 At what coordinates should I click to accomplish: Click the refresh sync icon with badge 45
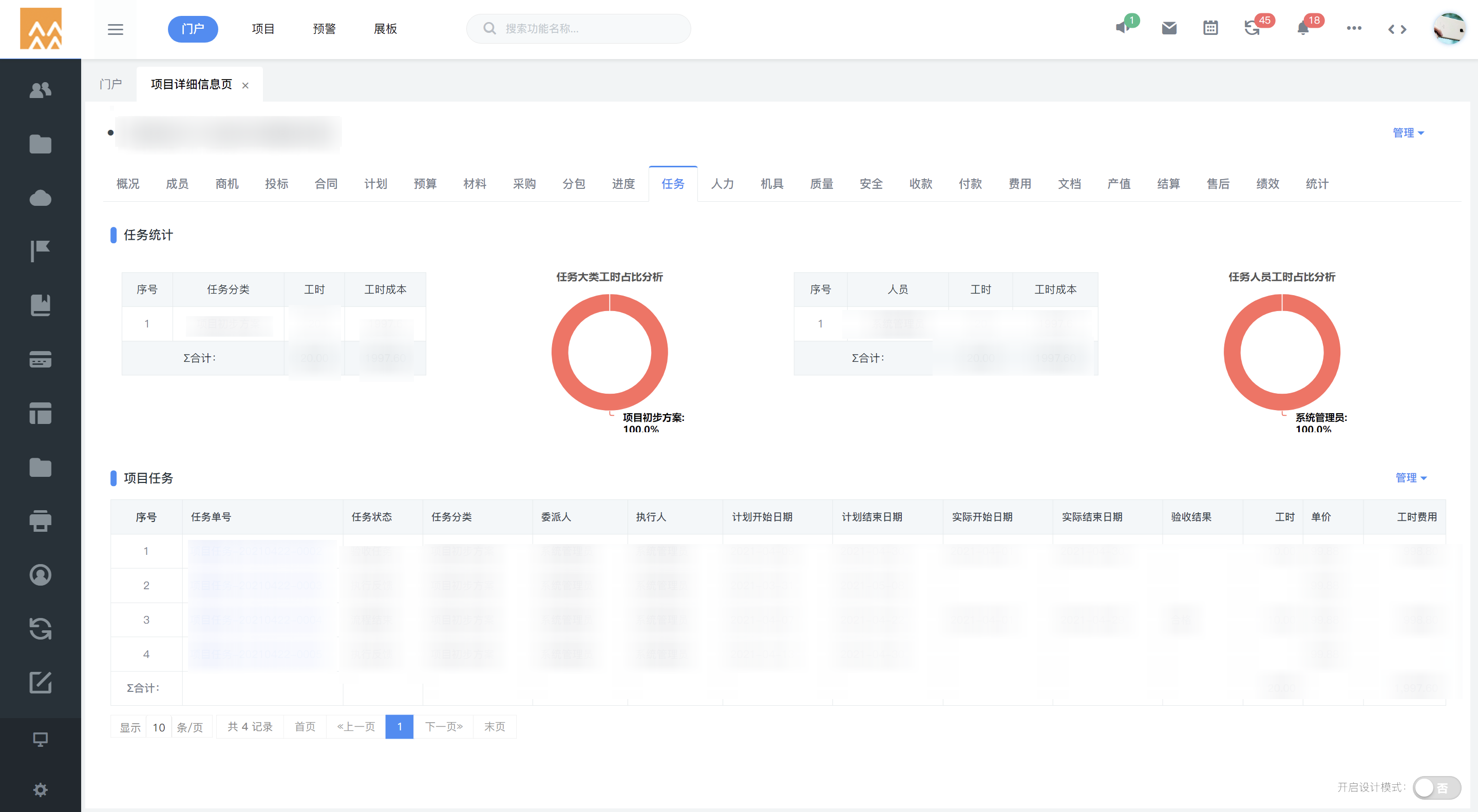pos(1252,29)
